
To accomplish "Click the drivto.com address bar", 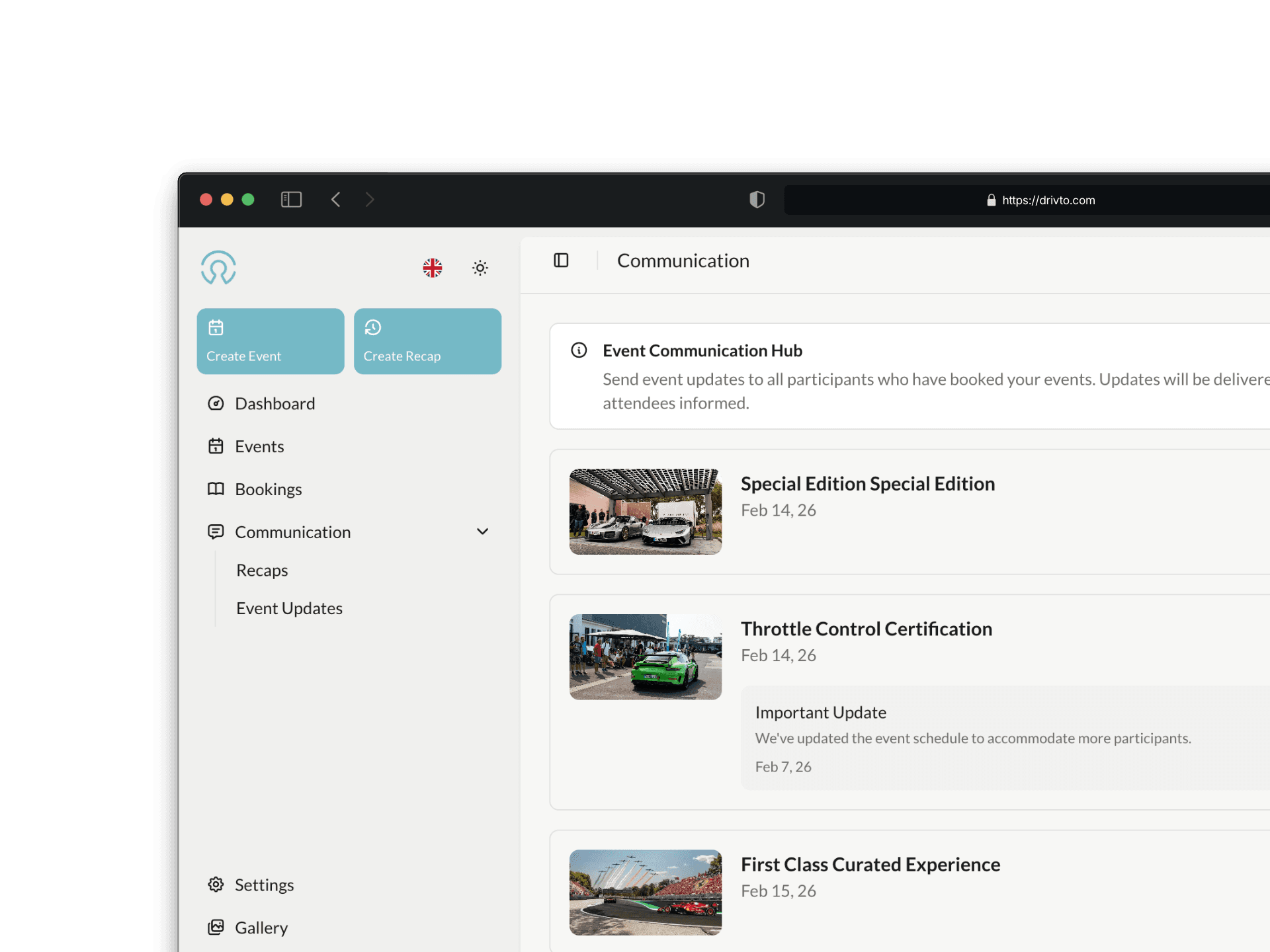I will [x=1048, y=200].
